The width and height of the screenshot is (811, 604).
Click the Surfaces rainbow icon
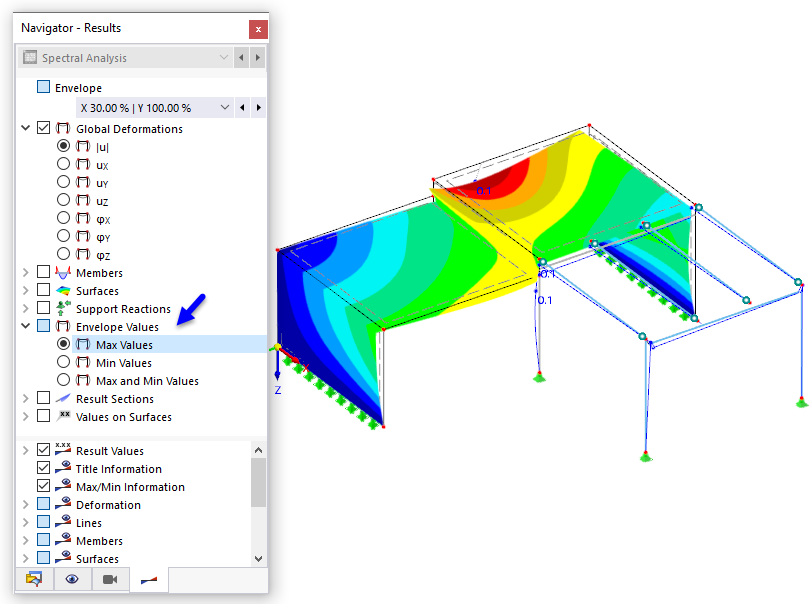63,291
